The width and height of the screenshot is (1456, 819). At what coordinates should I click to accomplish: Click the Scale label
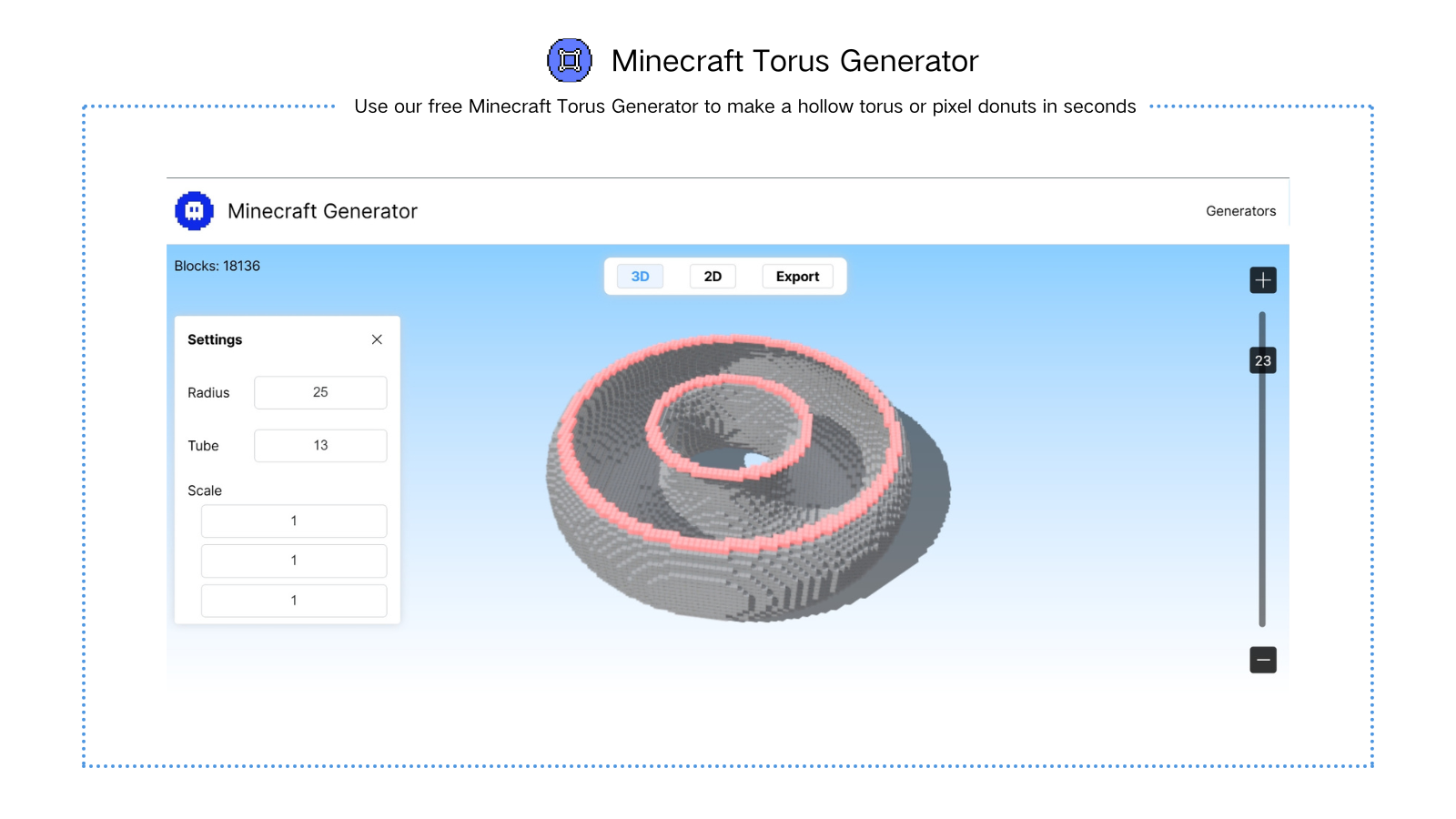(205, 490)
